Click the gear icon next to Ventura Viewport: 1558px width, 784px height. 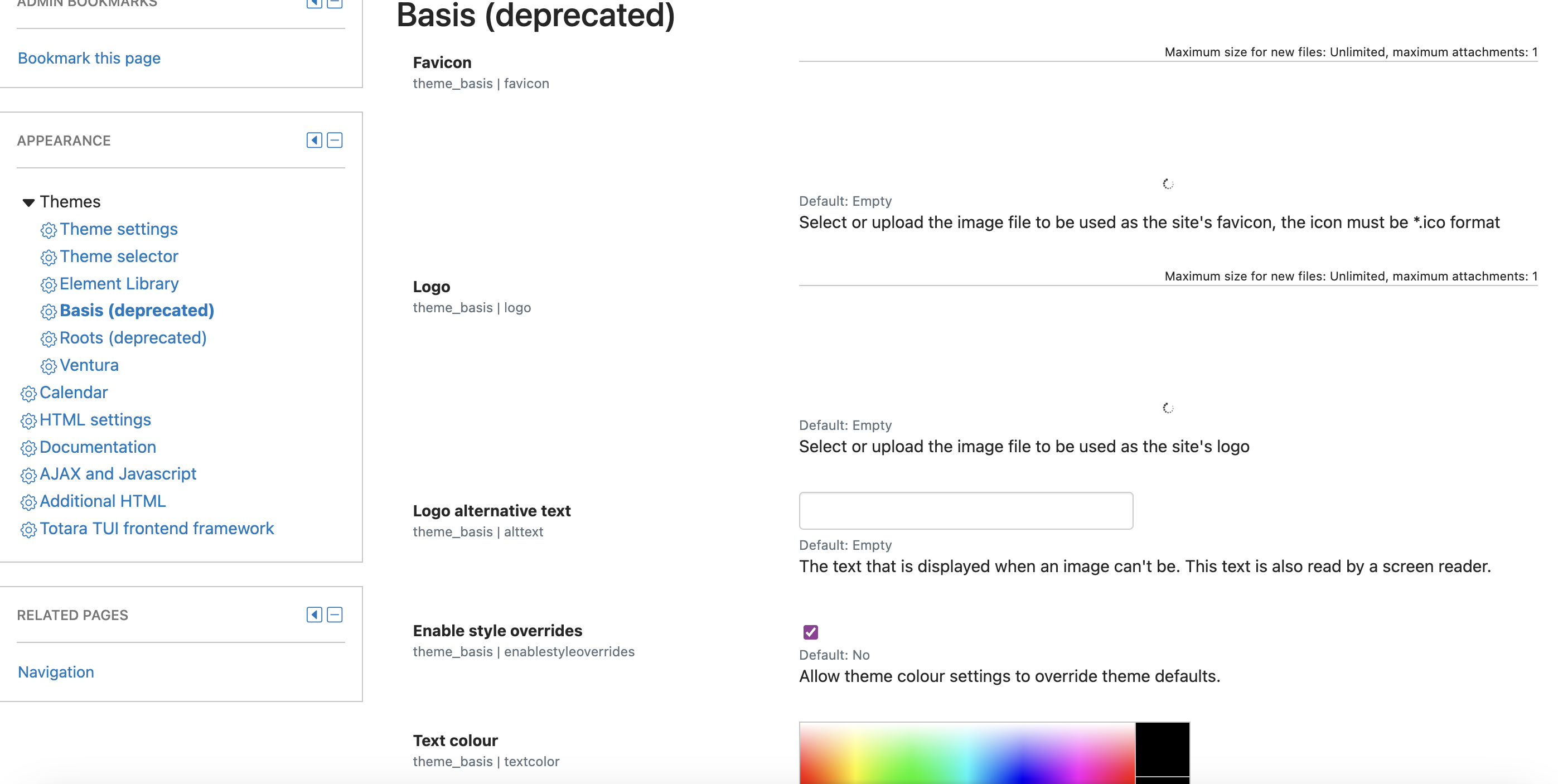(x=49, y=366)
